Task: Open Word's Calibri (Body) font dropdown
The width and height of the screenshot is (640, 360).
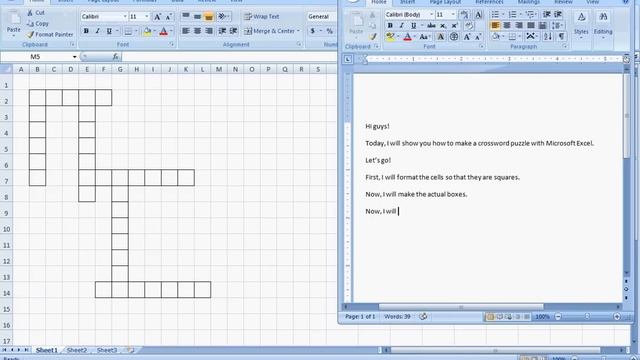Action: pyautogui.click(x=431, y=15)
